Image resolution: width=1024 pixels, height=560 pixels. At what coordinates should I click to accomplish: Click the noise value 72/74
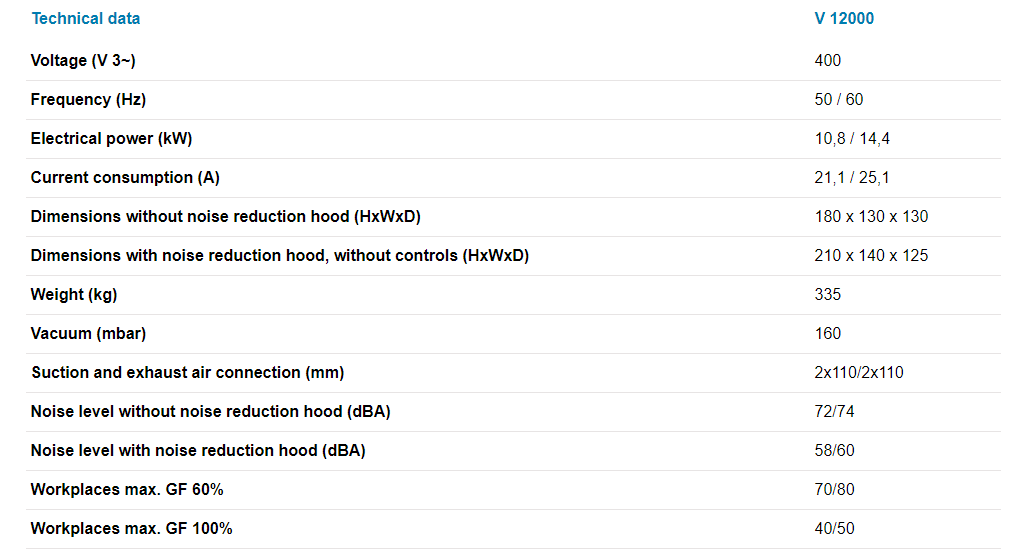tap(835, 411)
